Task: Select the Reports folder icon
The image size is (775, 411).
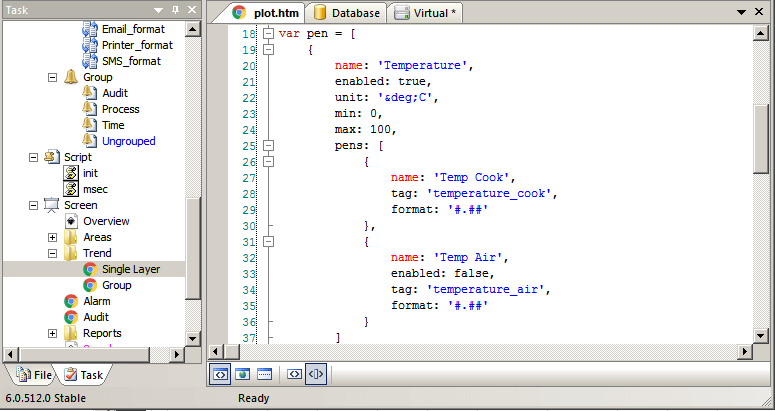Action: [71, 333]
